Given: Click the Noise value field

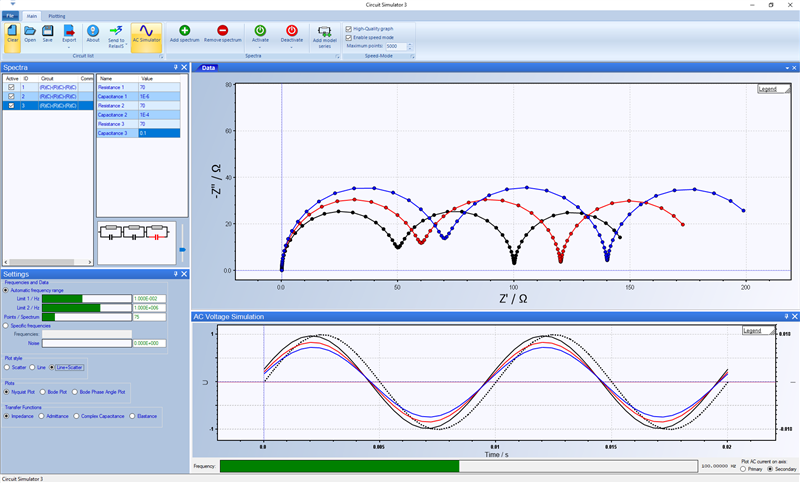Looking at the screenshot, I should (149, 343).
